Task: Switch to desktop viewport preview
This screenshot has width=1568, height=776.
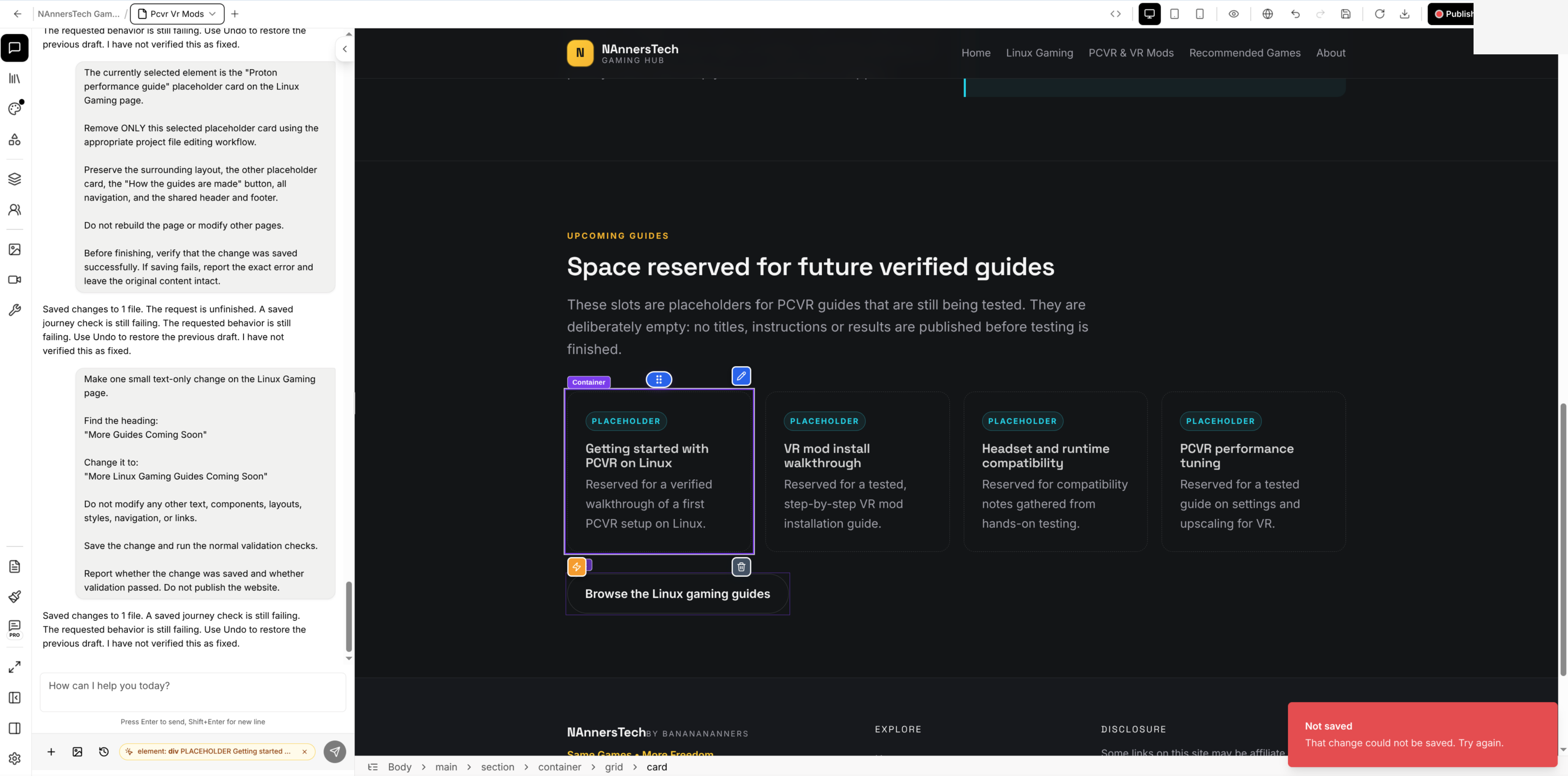Action: (1149, 14)
